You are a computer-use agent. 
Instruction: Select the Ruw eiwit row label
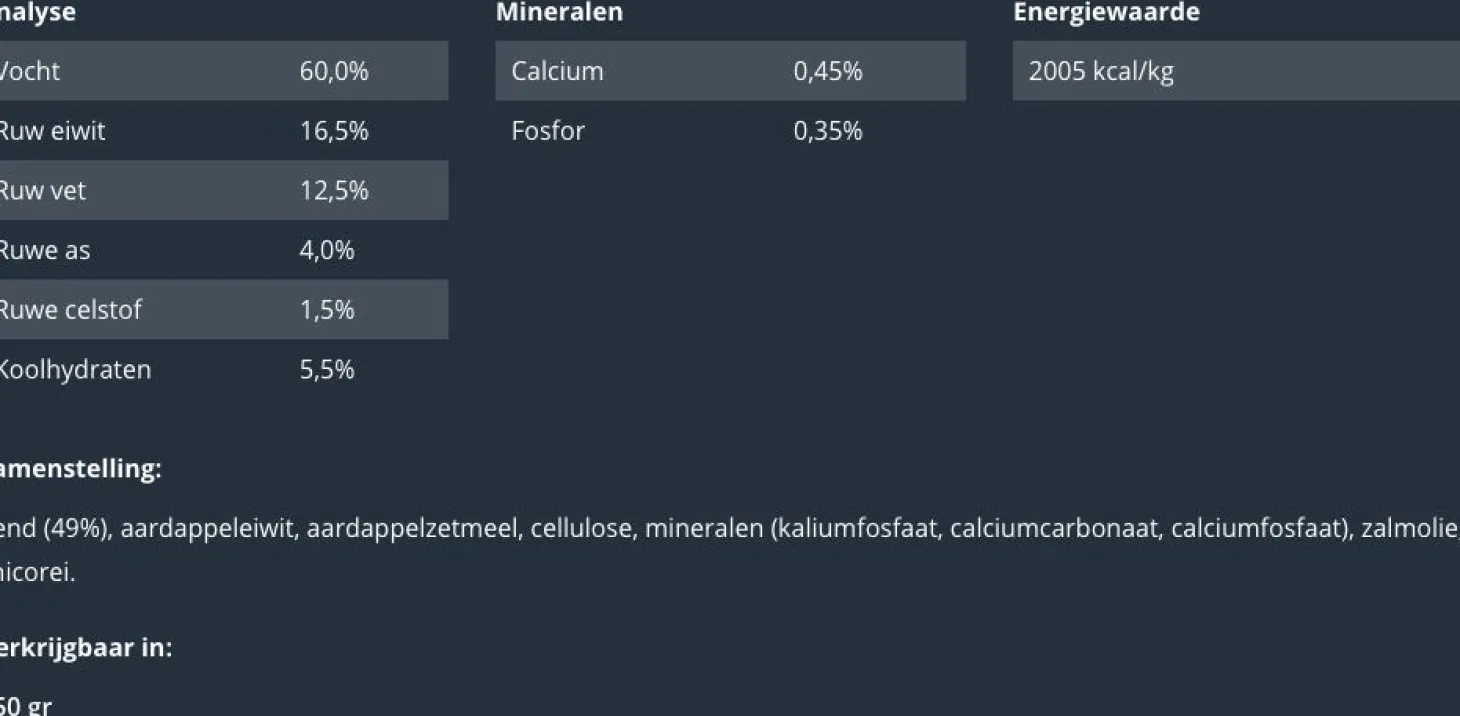click(51, 131)
